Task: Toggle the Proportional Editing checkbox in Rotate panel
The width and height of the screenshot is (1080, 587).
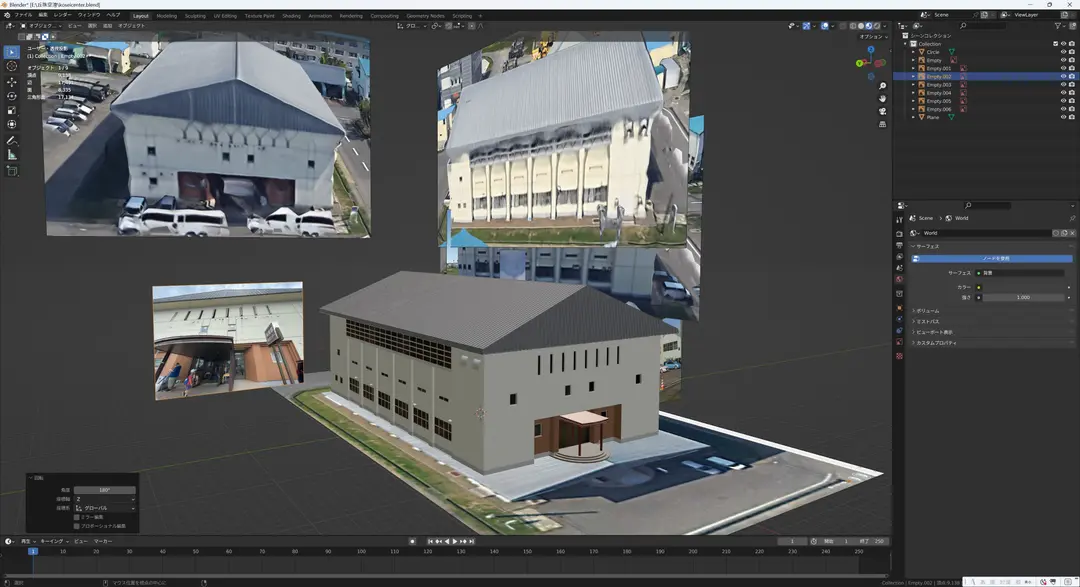Action: click(76, 526)
